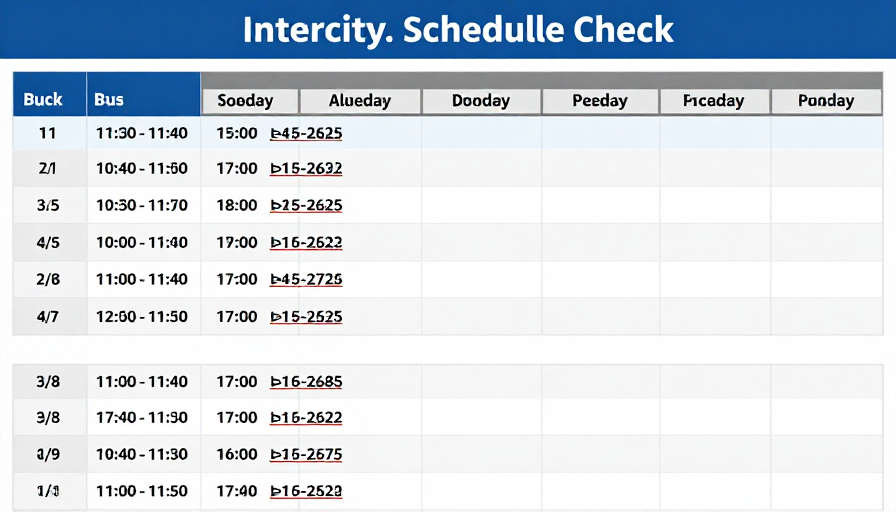Open the ⊳16-2685 link
The height and width of the screenshot is (512, 896).
306,382
